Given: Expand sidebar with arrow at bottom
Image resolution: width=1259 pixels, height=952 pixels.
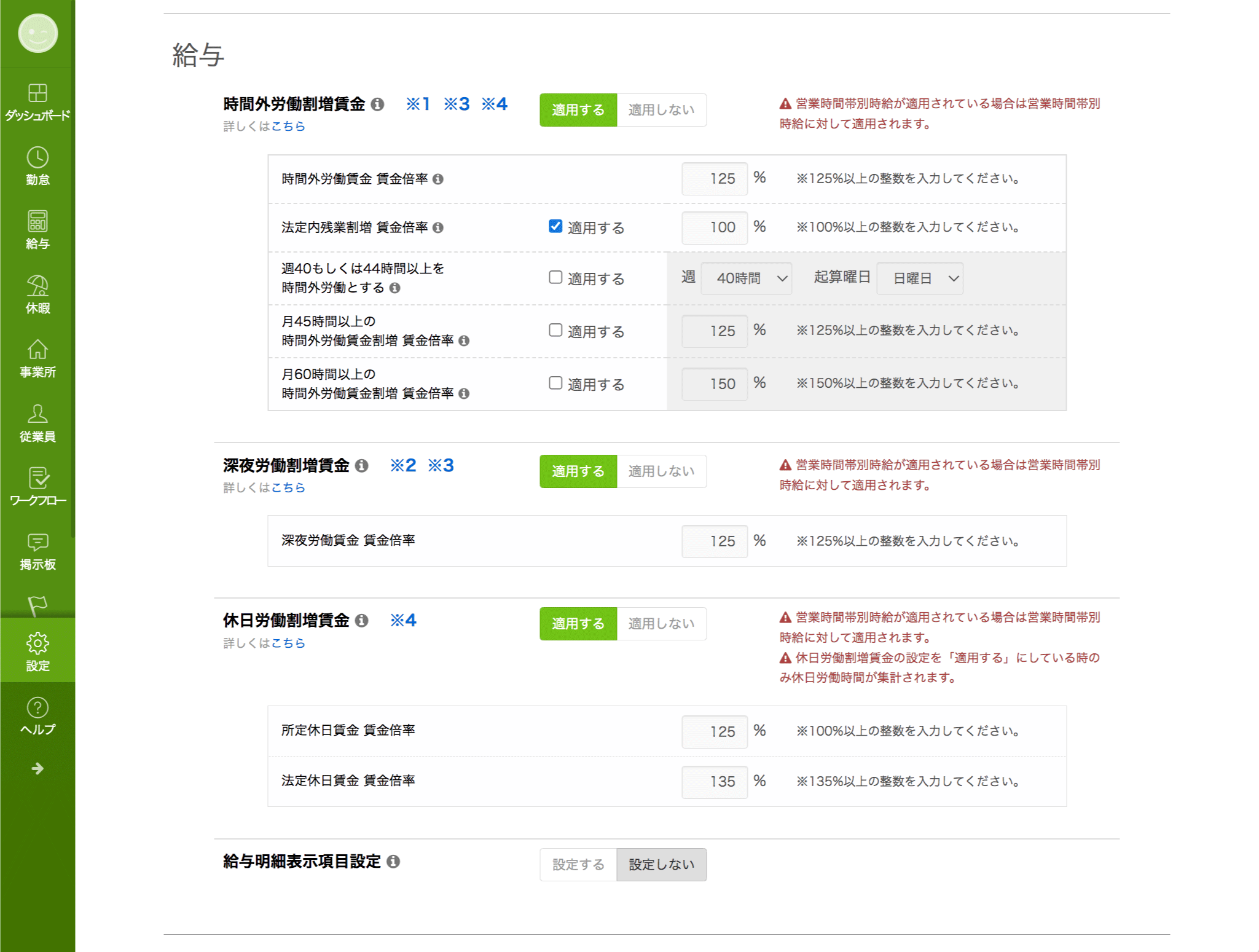Looking at the screenshot, I should 37,769.
